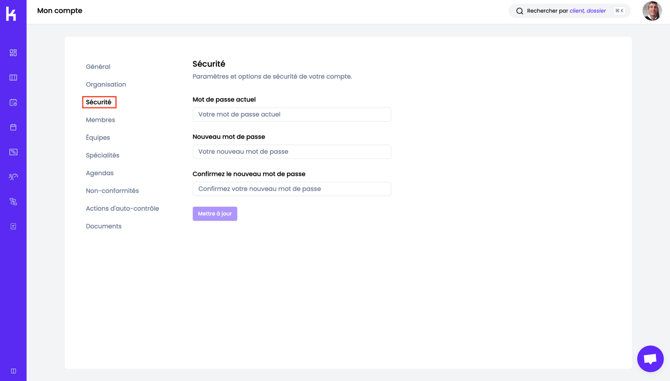Image resolution: width=670 pixels, height=381 pixels.
Task: Open the dashboard grid icon in sidebar
Action: tap(13, 53)
